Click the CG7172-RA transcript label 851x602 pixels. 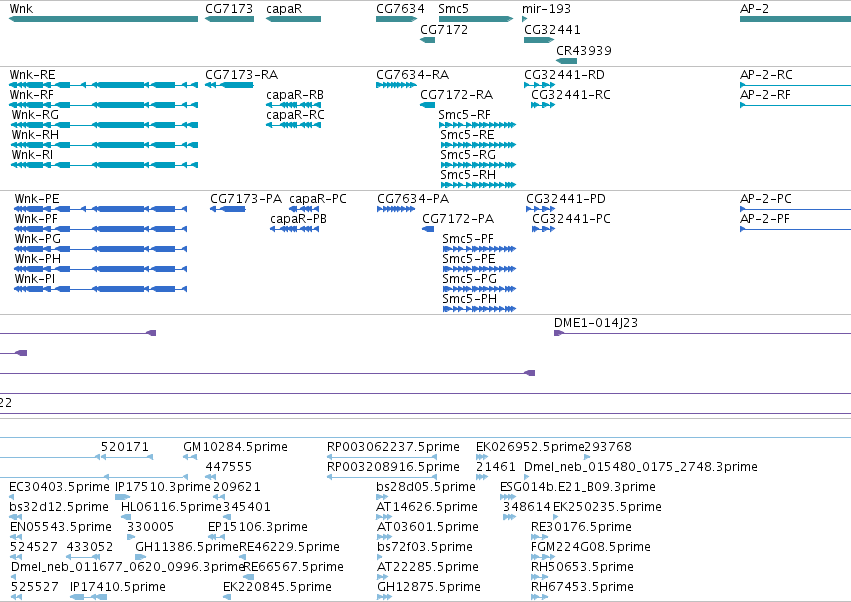click(x=456, y=95)
